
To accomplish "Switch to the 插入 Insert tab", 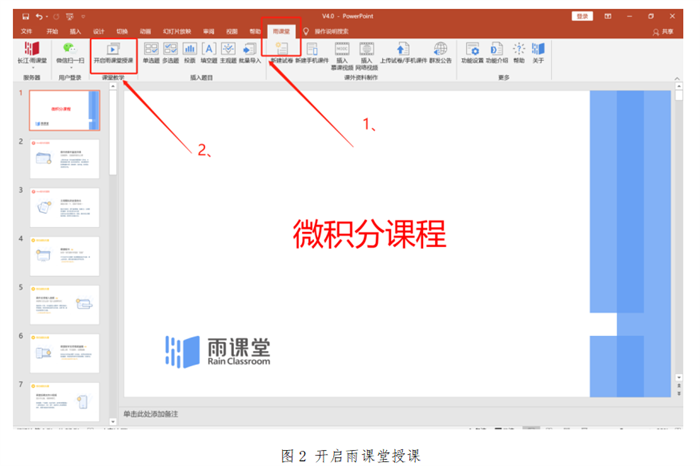I will [75, 31].
